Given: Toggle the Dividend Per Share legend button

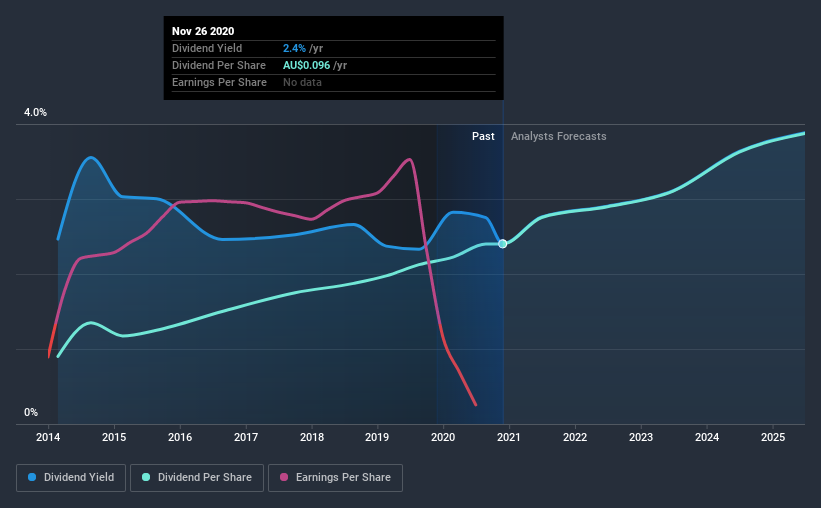Looking at the screenshot, I should [197, 478].
